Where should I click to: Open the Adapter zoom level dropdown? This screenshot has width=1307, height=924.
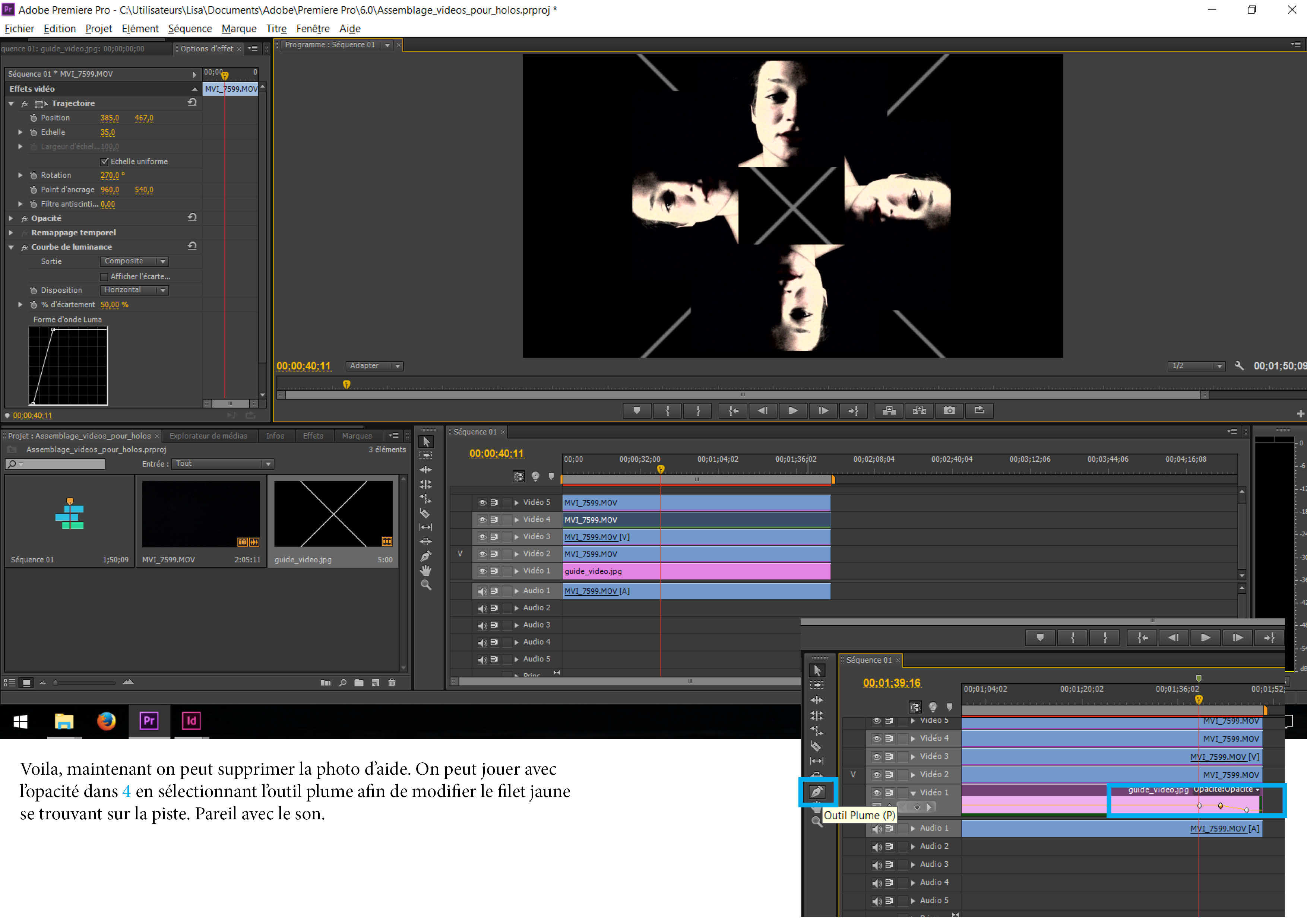coord(374,366)
